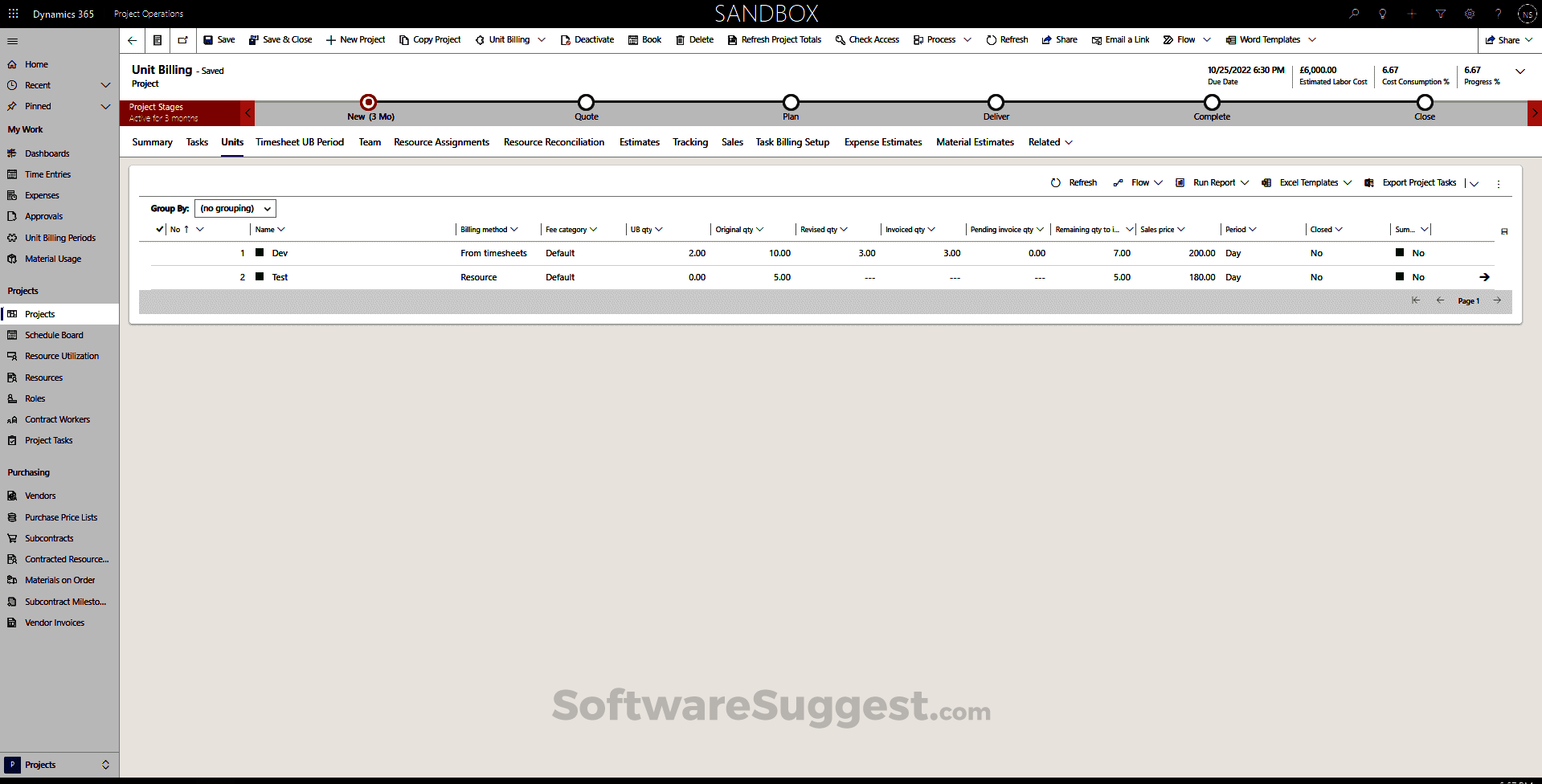This screenshot has width=1542, height=784.
Task: Check the row checkbox for Test
Action: coord(259,277)
